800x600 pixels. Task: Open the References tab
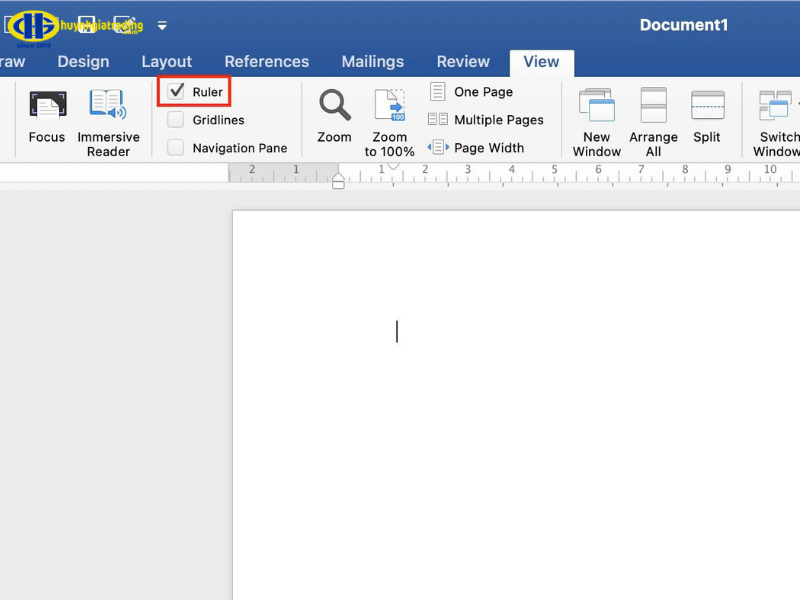pos(266,62)
